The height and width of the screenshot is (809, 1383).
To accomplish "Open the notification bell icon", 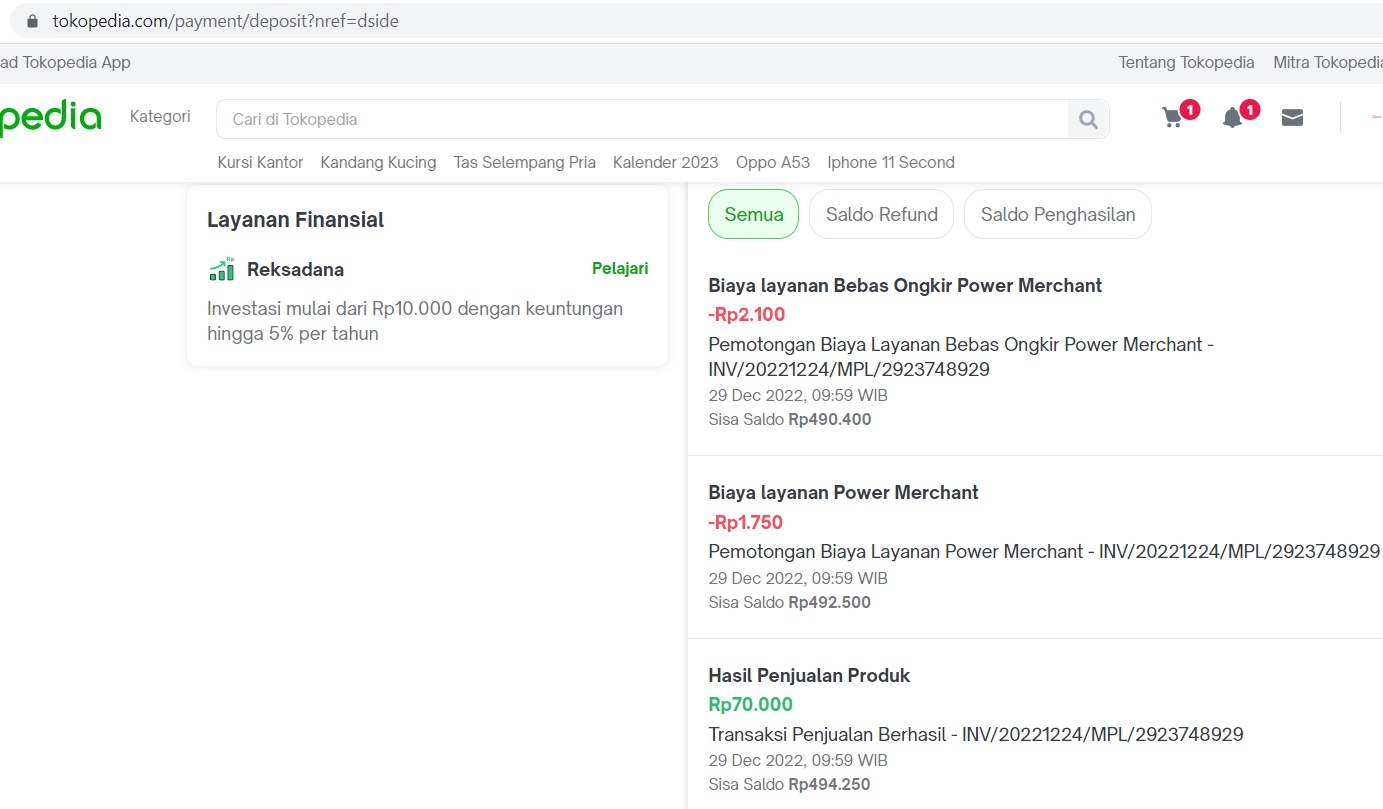I will [x=1232, y=118].
